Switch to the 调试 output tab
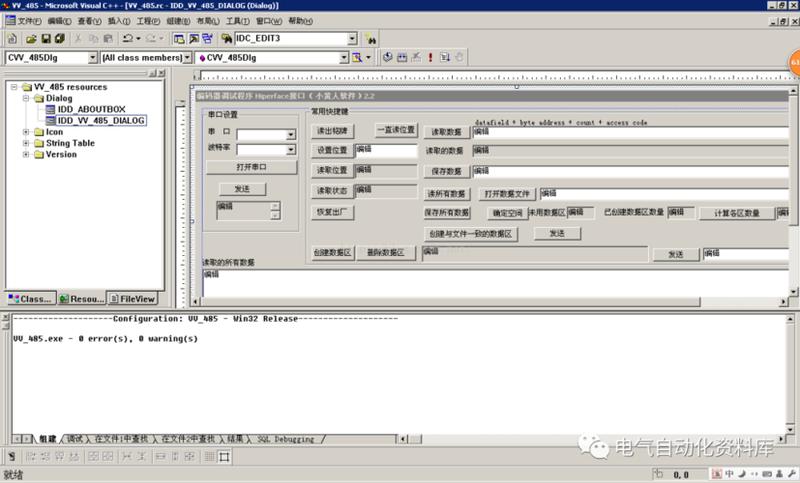 click(x=75, y=439)
